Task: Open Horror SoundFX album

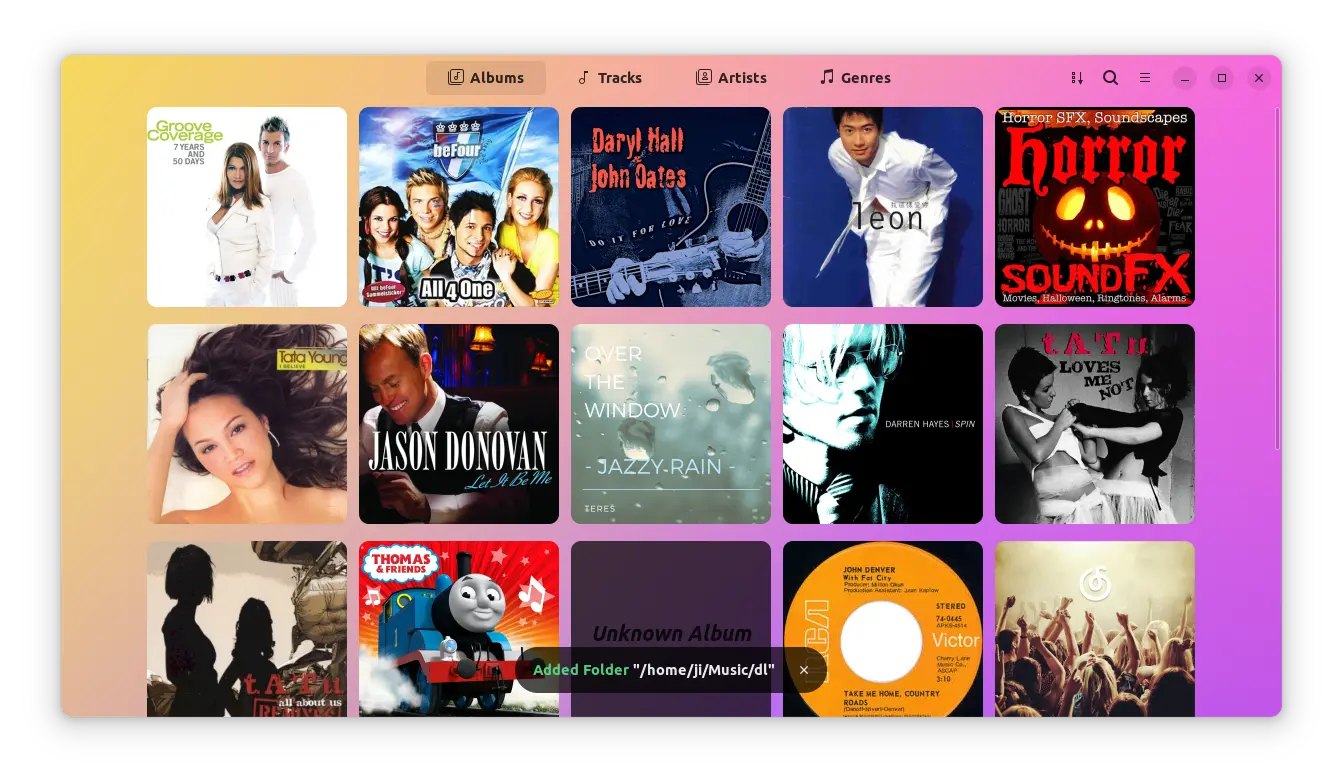Action: (x=1095, y=207)
